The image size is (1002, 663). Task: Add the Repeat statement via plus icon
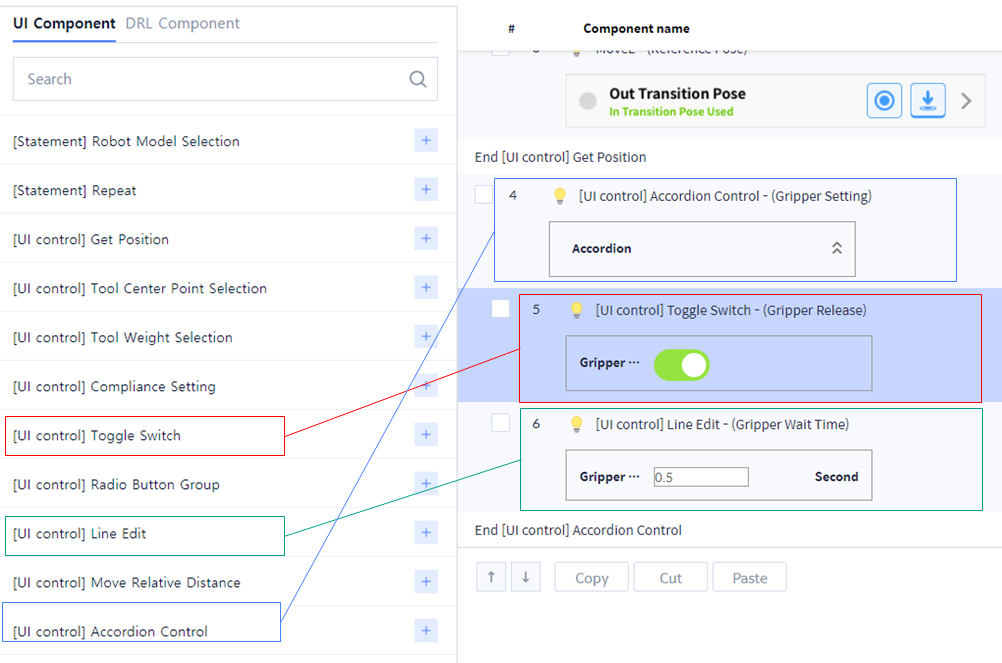[426, 190]
